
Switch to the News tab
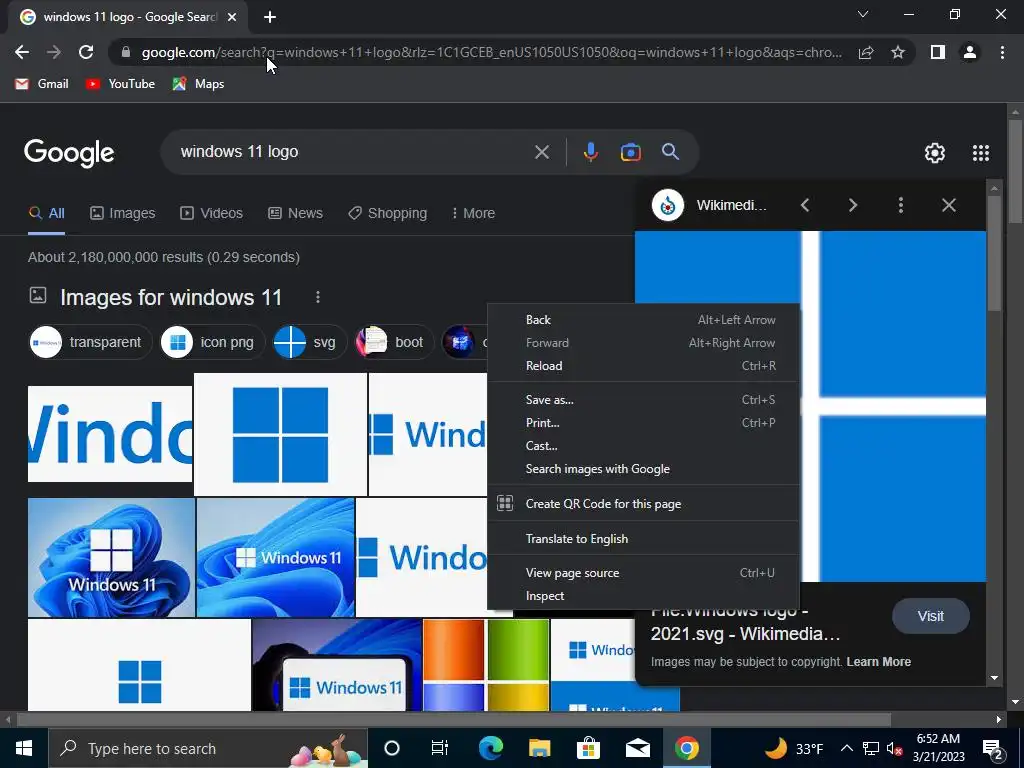pyautogui.click(x=295, y=213)
